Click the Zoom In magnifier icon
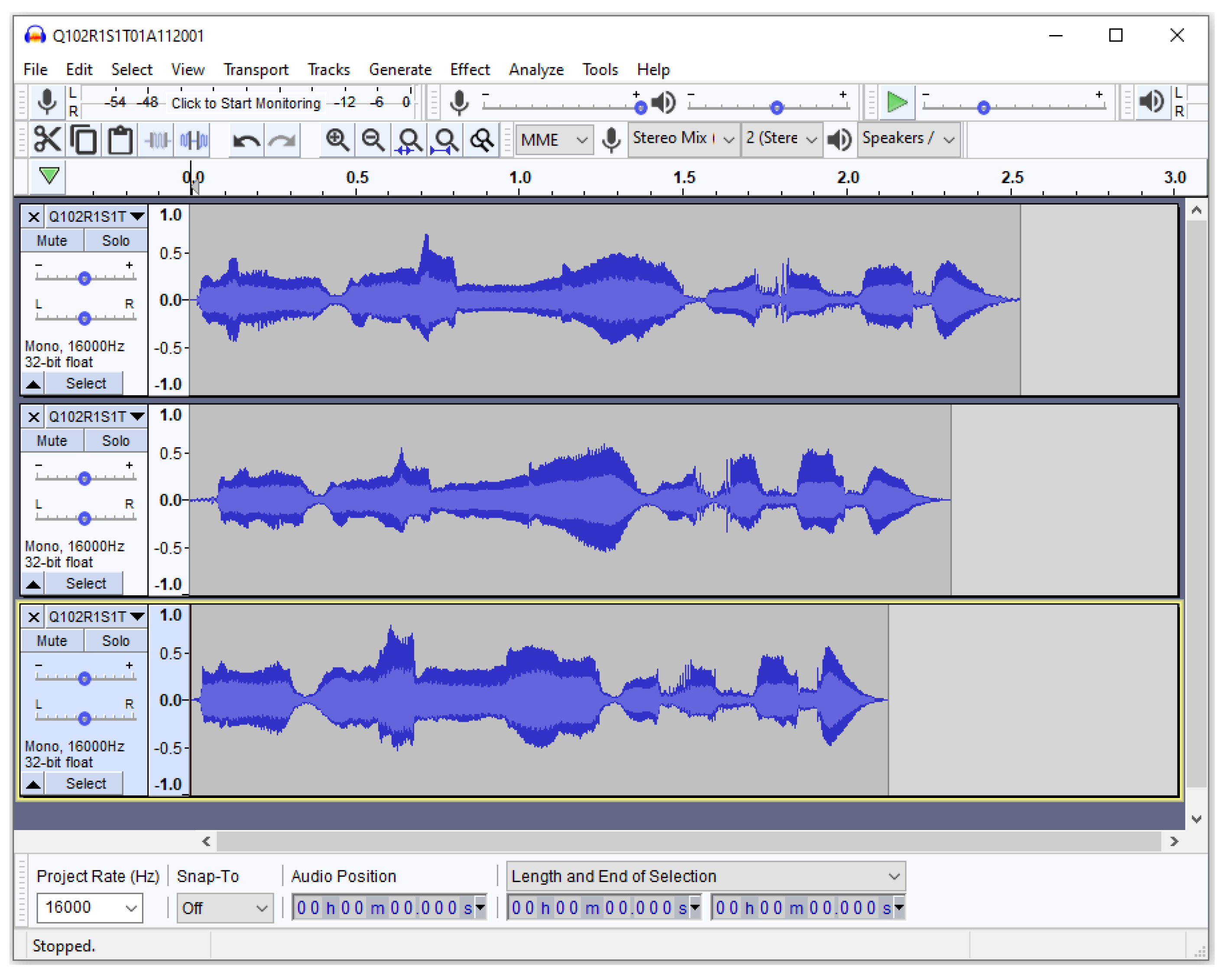 pos(337,140)
